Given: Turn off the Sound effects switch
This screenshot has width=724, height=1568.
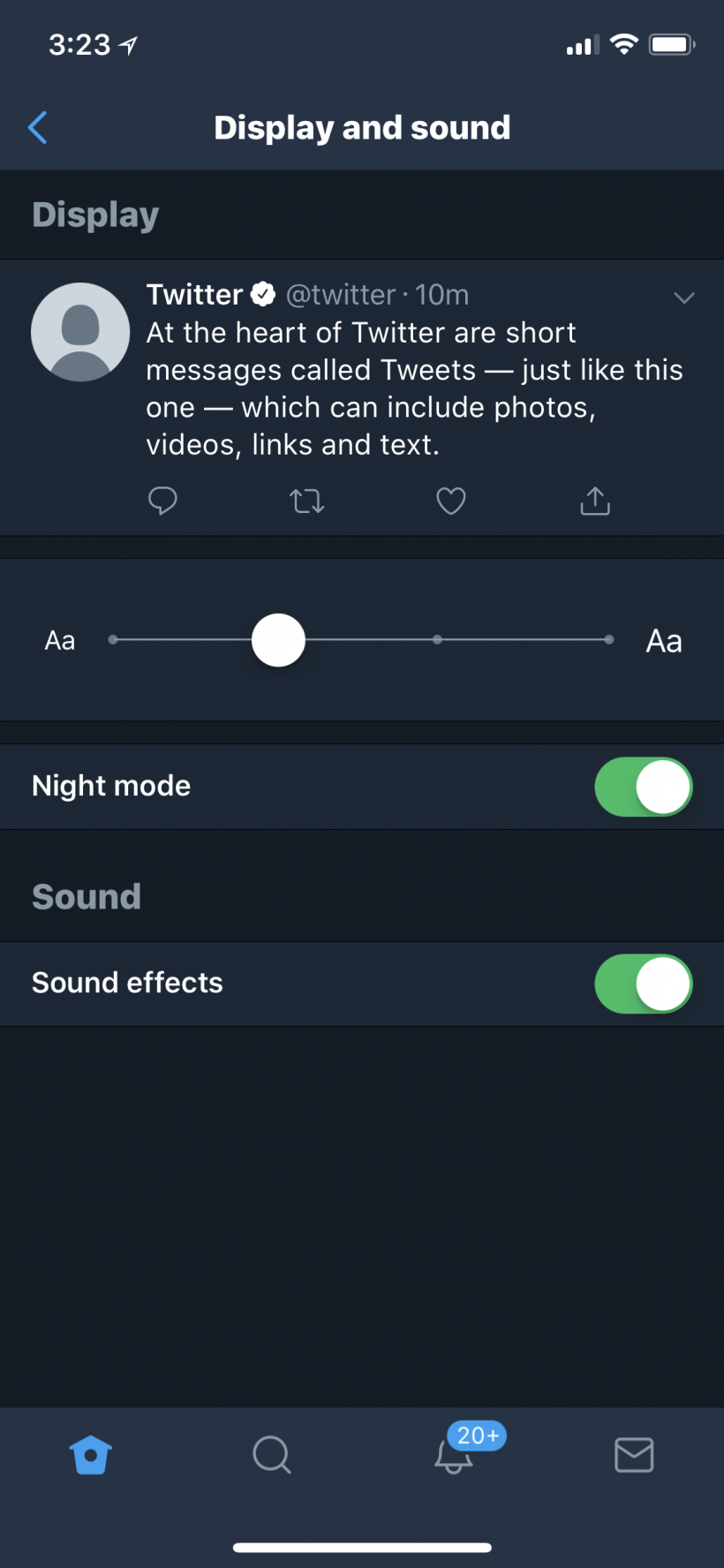Looking at the screenshot, I should pyautogui.click(x=643, y=984).
